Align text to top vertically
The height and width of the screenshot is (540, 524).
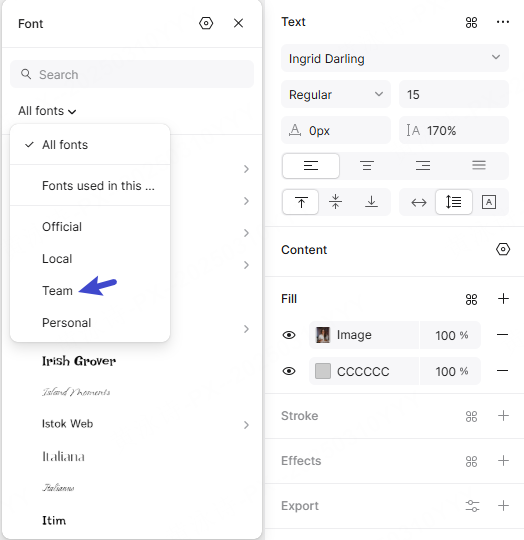301,202
